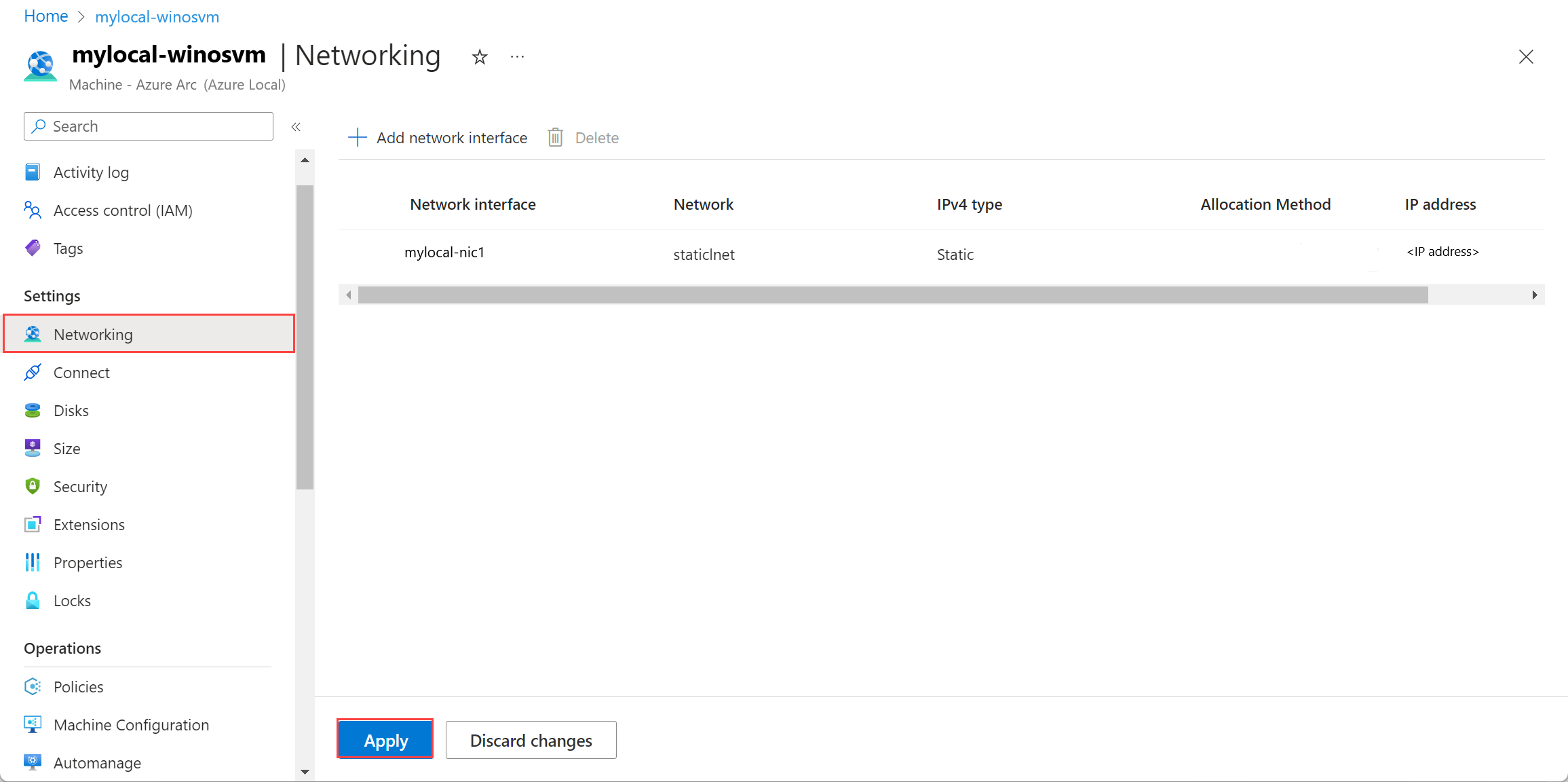Favorite this page with the star icon
The width and height of the screenshot is (1568, 782).
tap(480, 57)
